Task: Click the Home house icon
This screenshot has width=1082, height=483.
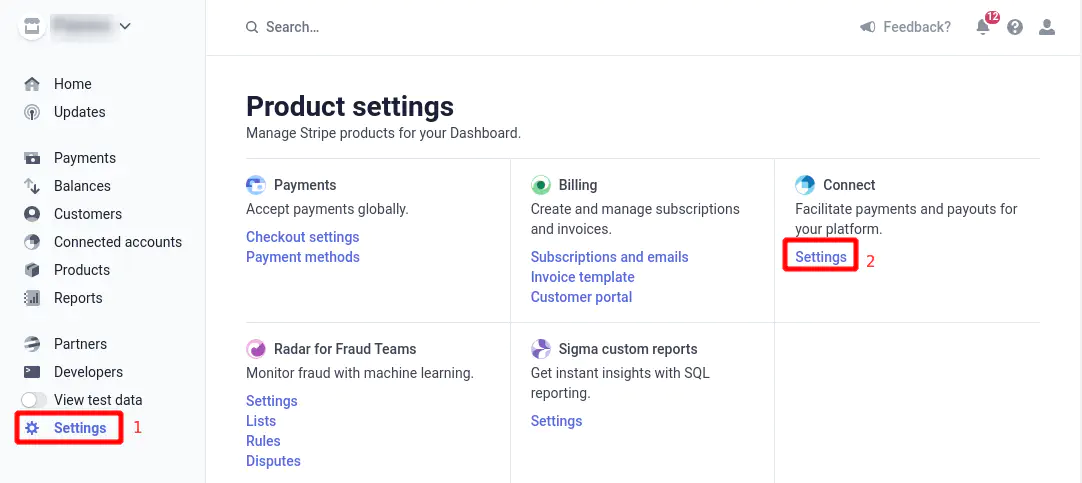Action: tap(33, 84)
